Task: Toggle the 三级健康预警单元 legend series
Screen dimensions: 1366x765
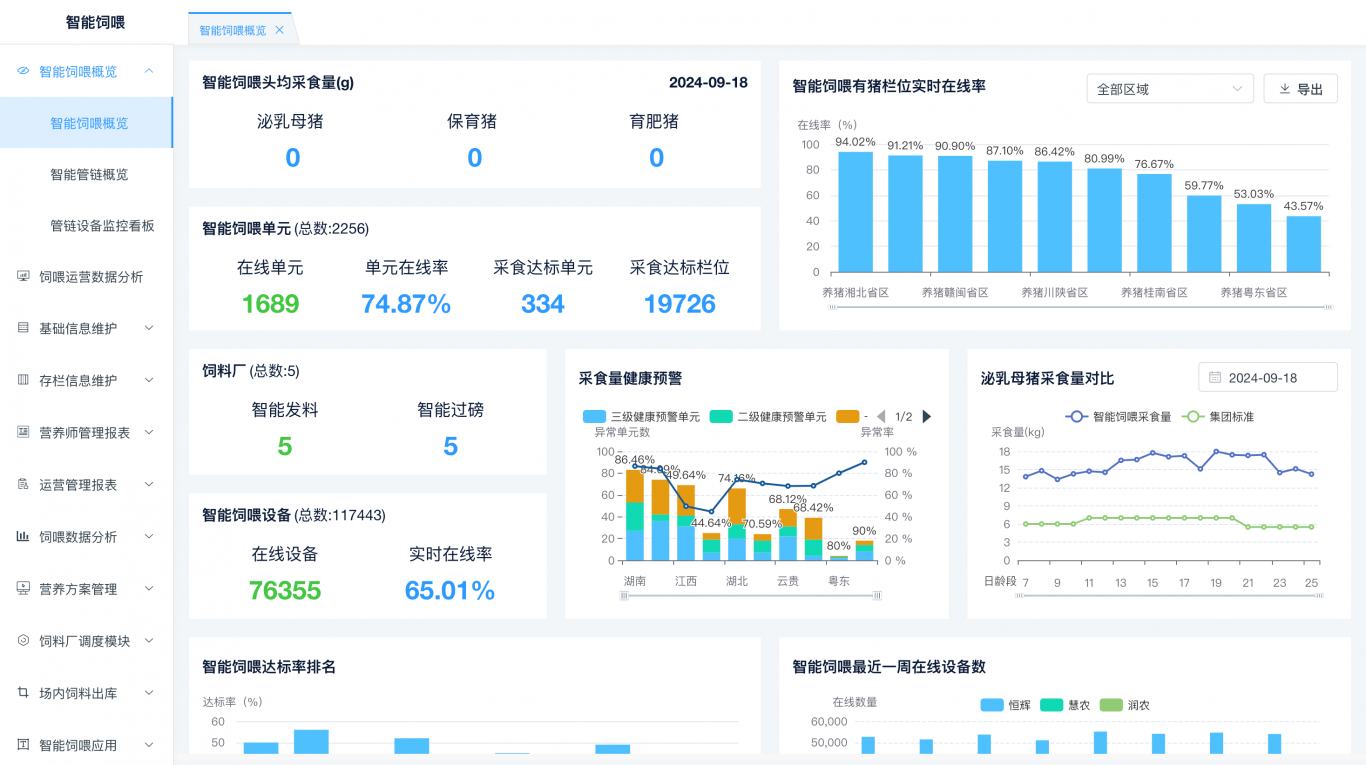Action: 641,416
